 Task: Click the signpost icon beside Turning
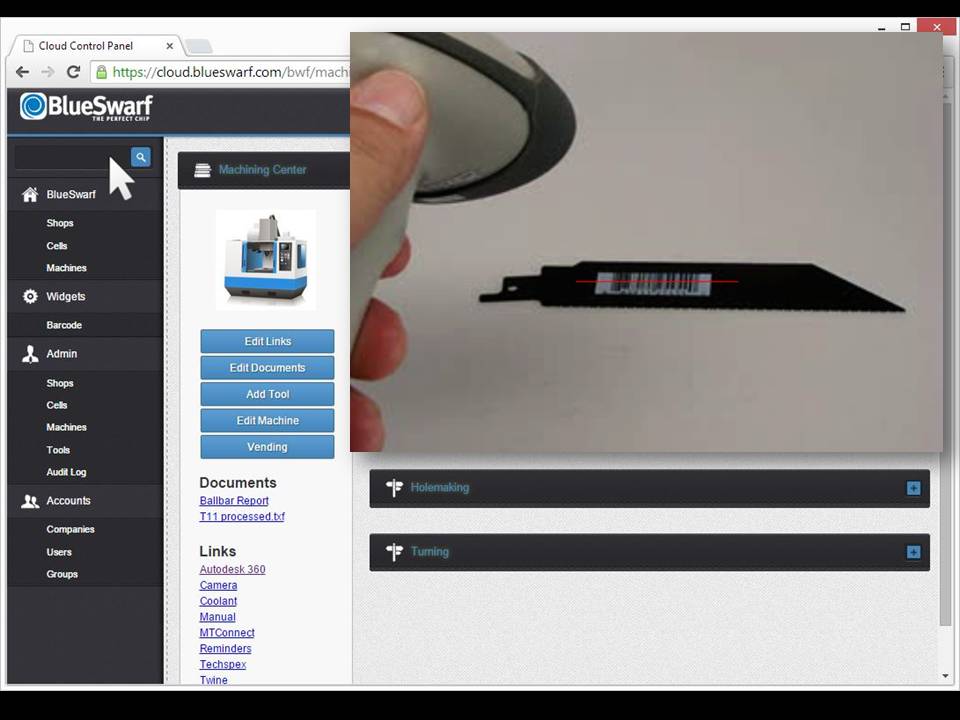pyautogui.click(x=394, y=552)
